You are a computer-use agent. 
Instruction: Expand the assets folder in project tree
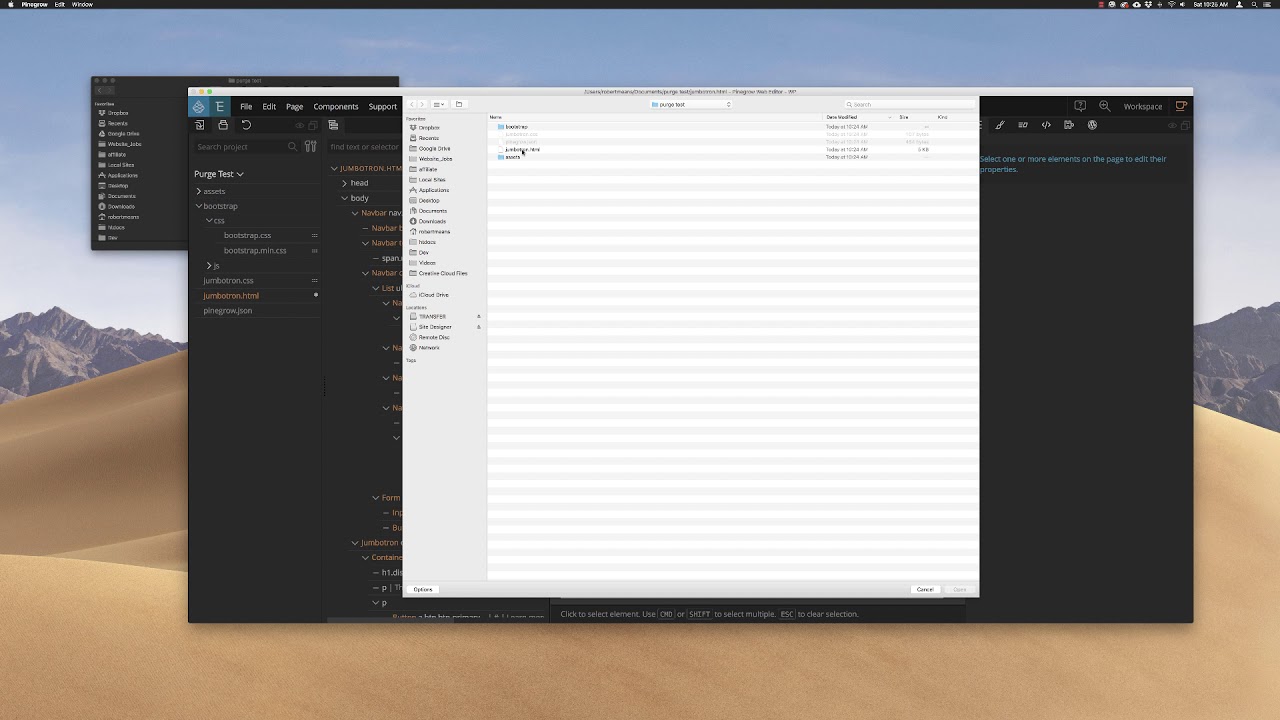[199, 191]
